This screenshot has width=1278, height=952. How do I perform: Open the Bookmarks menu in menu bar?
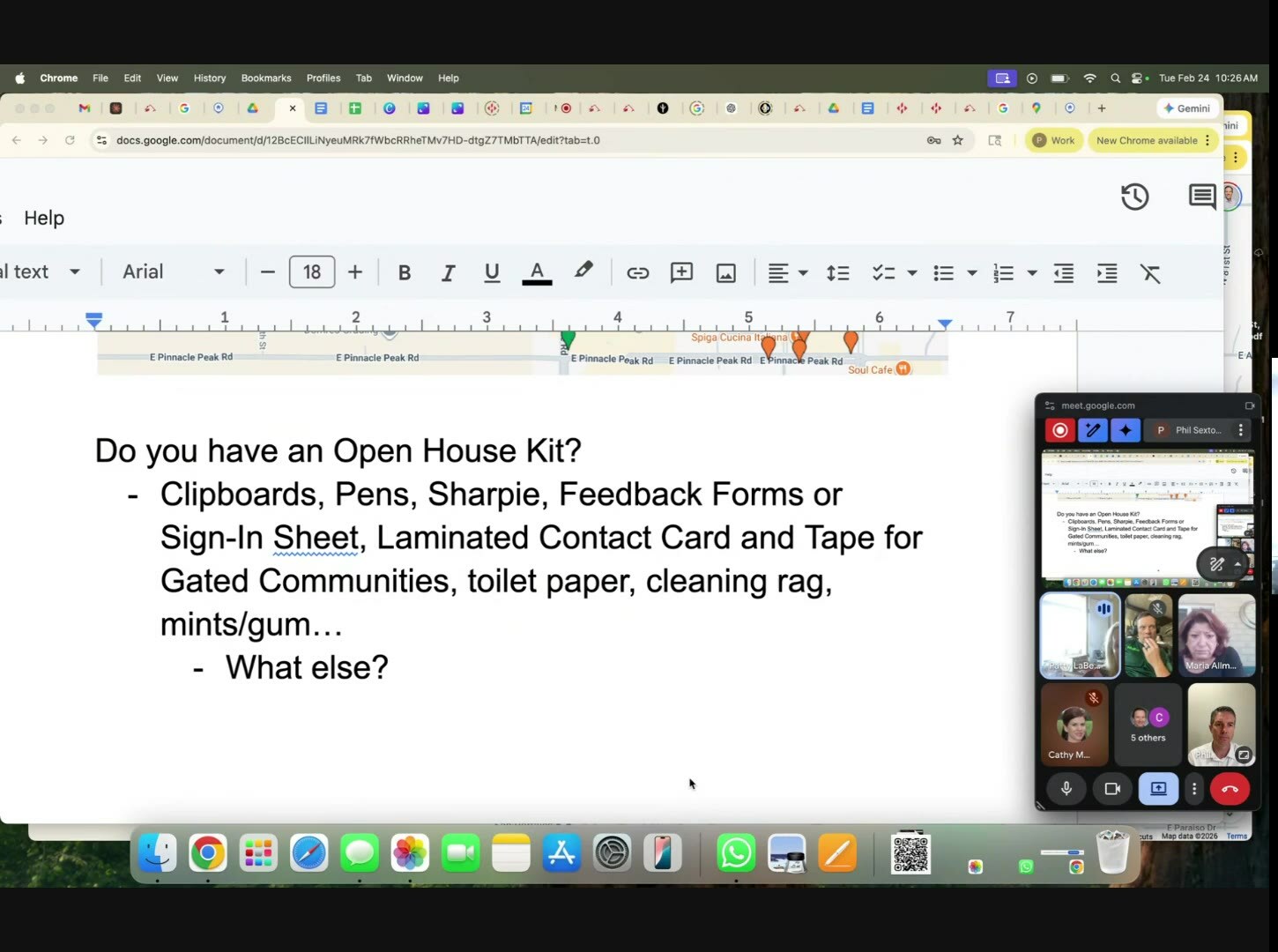(x=266, y=78)
